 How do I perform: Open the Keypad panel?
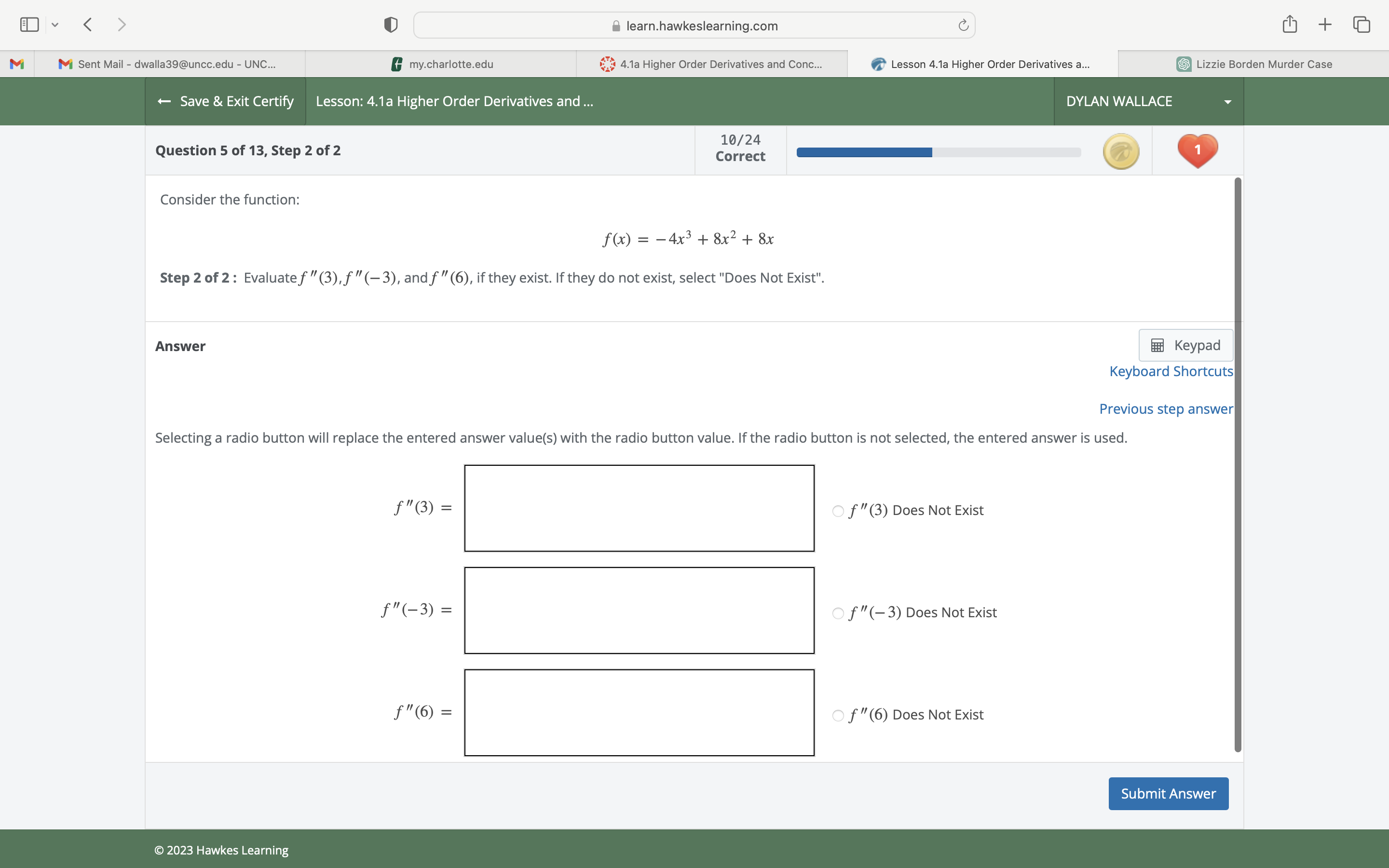1185,344
